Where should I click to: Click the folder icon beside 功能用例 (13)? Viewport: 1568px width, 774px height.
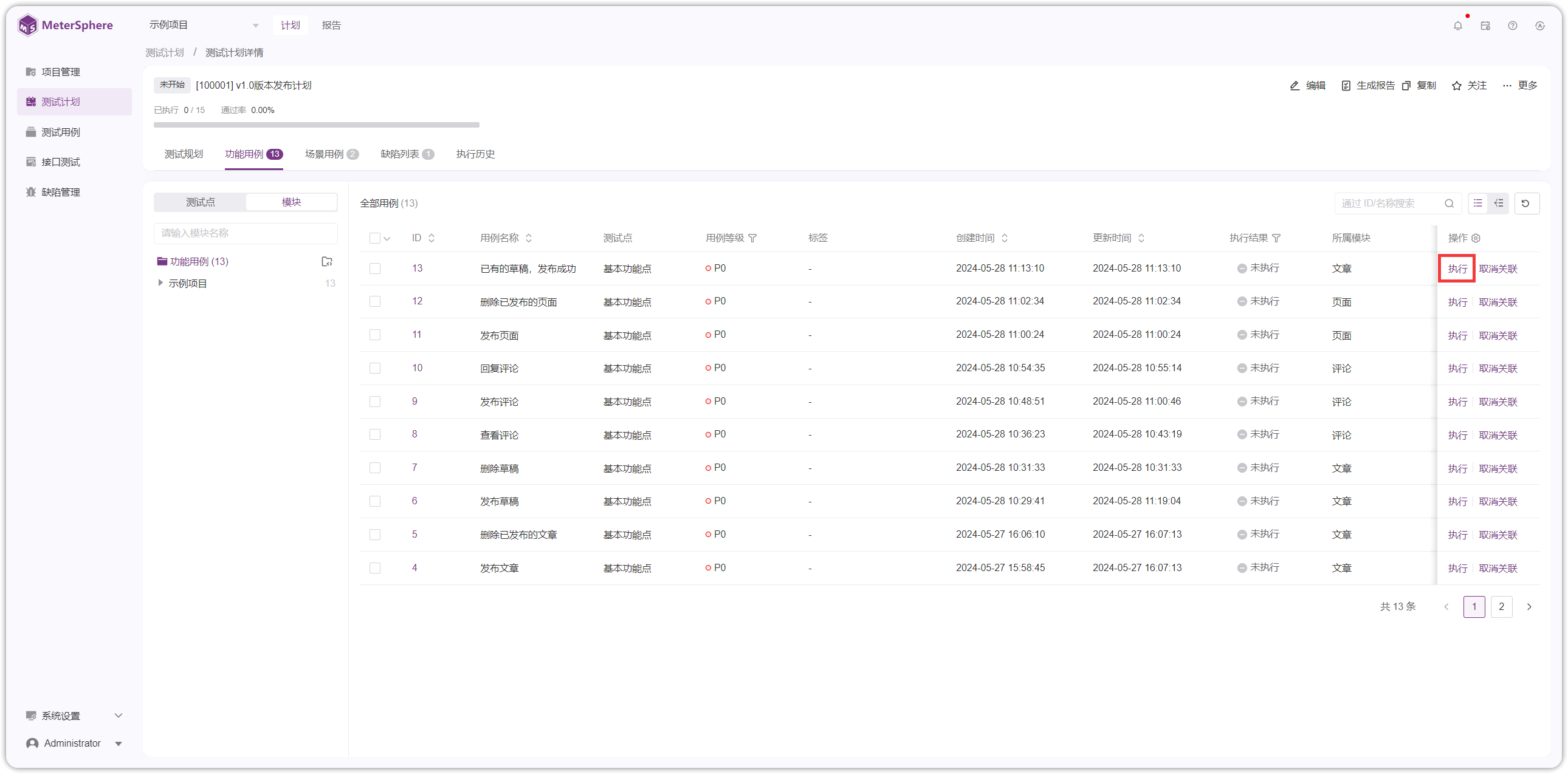point(327,261)
